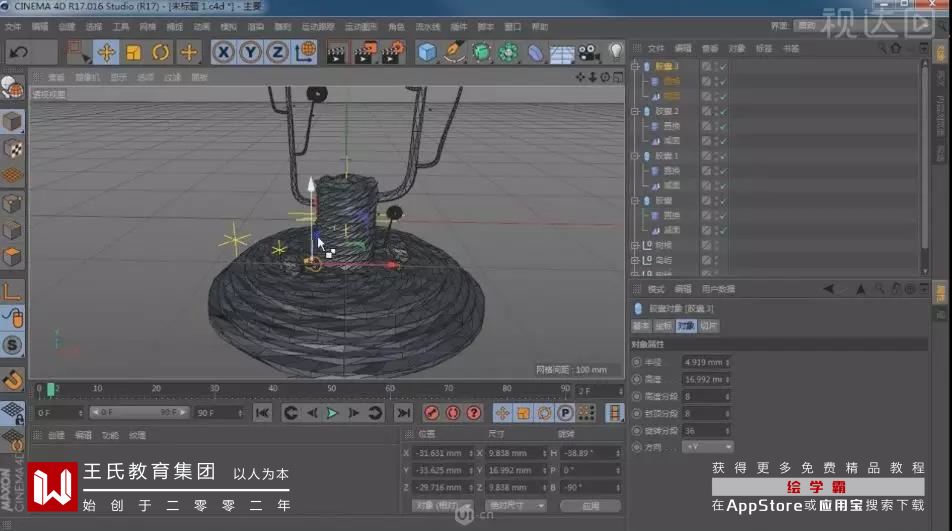Collapse the bottom 胶囊 tree node
This screenshot has height=531, width=952.
pyautogui.click(x=636, y=201)
